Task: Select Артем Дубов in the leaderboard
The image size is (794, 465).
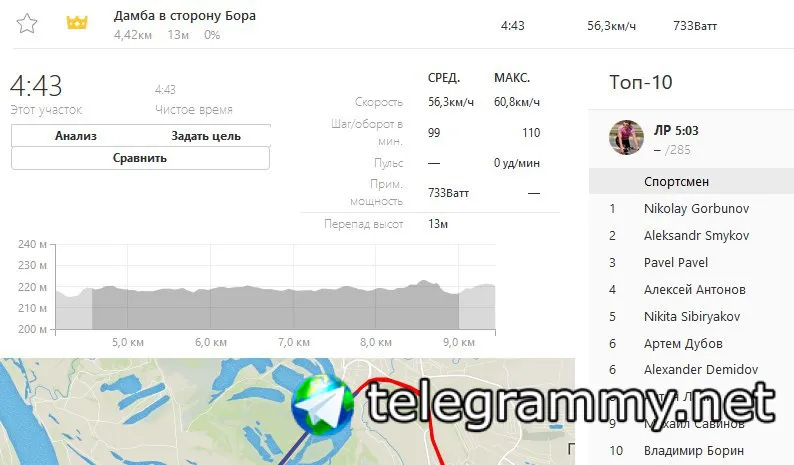Action: coord(683,343)
